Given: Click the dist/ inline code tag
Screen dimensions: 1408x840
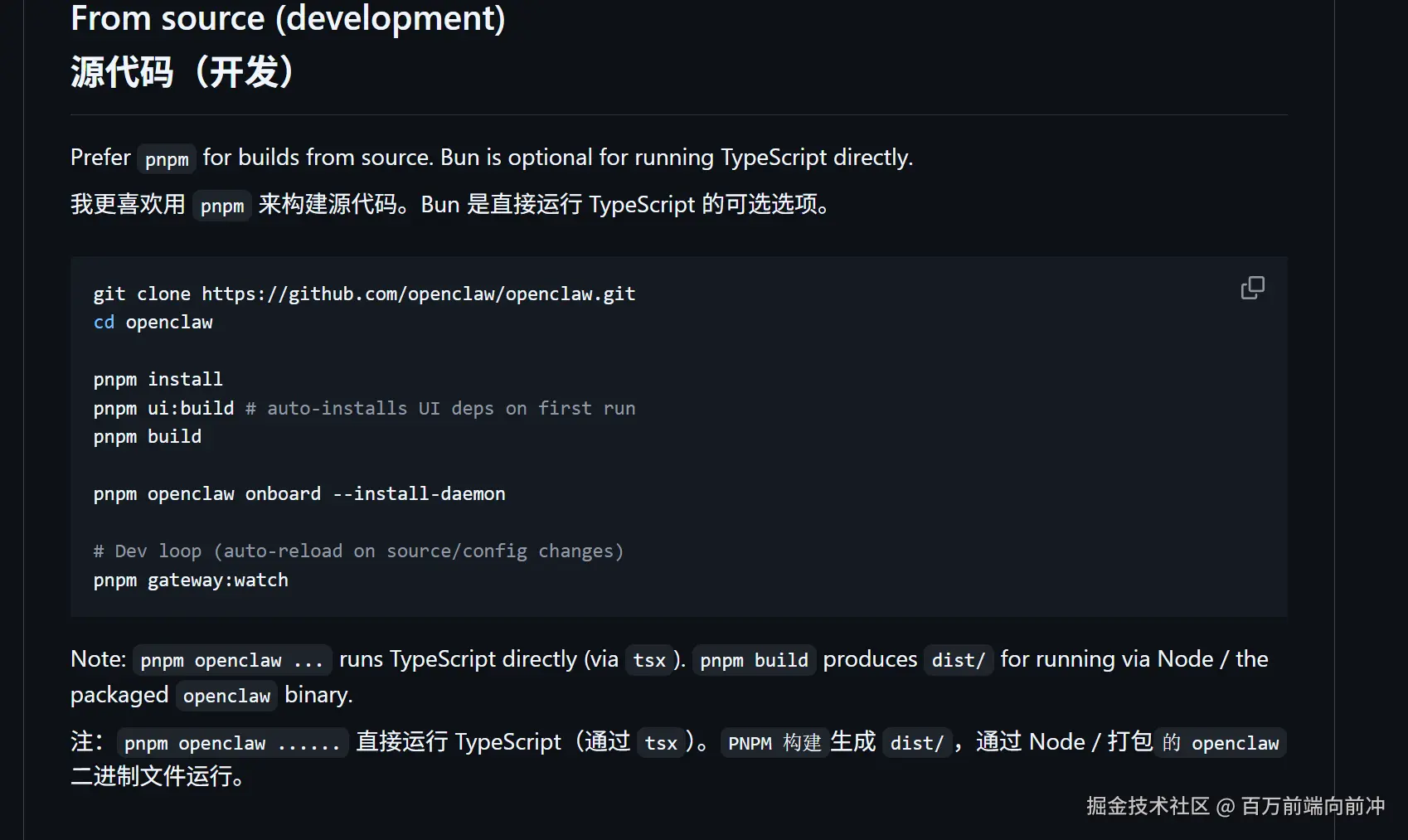Looking at the screenshot, I should pyautogui.click(x=958, y=660).
